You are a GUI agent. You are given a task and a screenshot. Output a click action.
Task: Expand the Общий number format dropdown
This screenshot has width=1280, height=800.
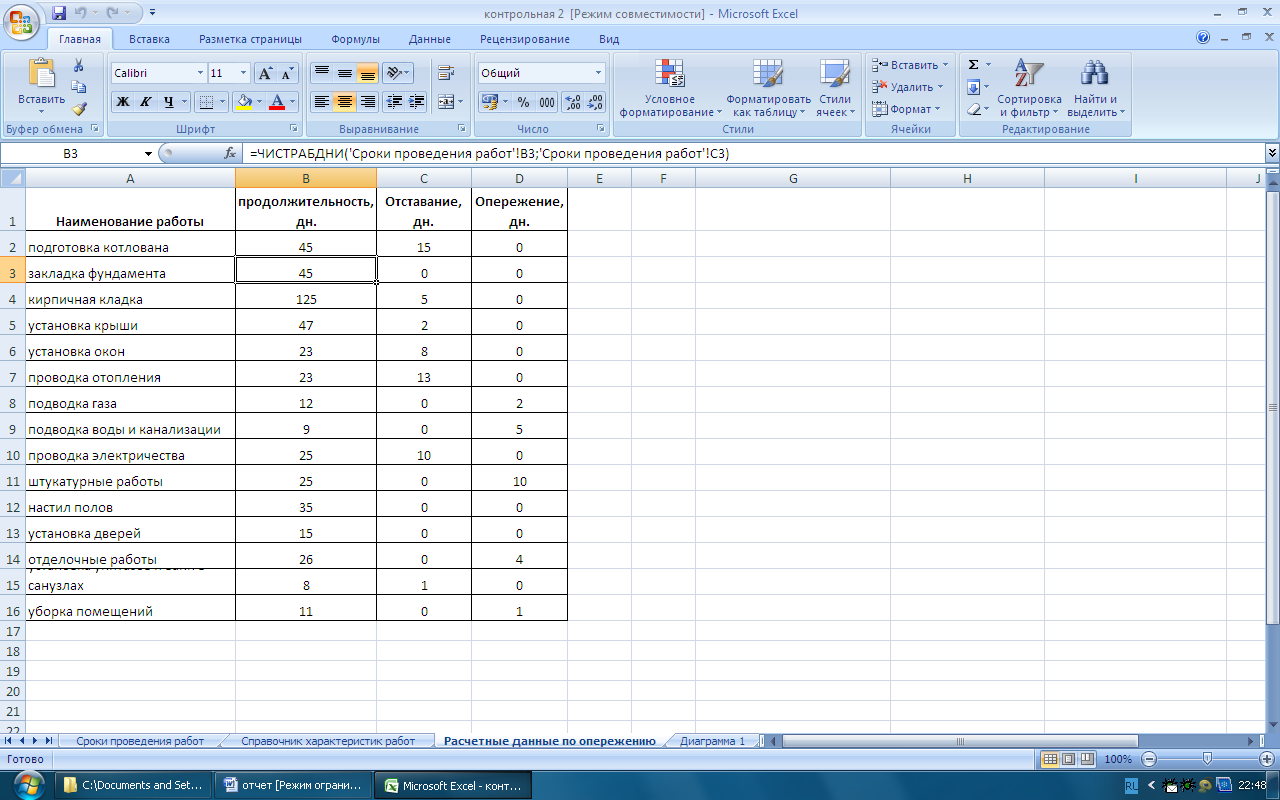[599, 73]
